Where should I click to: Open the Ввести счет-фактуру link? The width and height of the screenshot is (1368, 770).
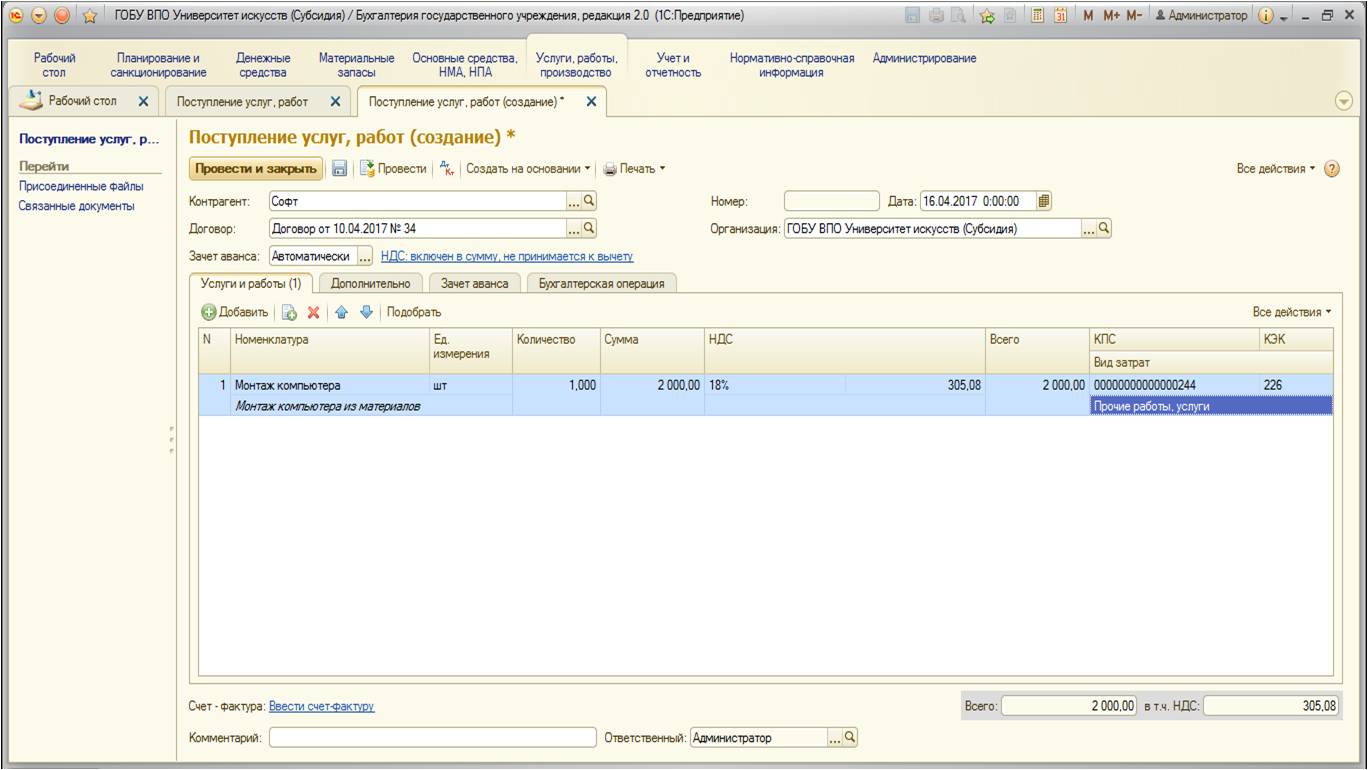tap(322, 706)
